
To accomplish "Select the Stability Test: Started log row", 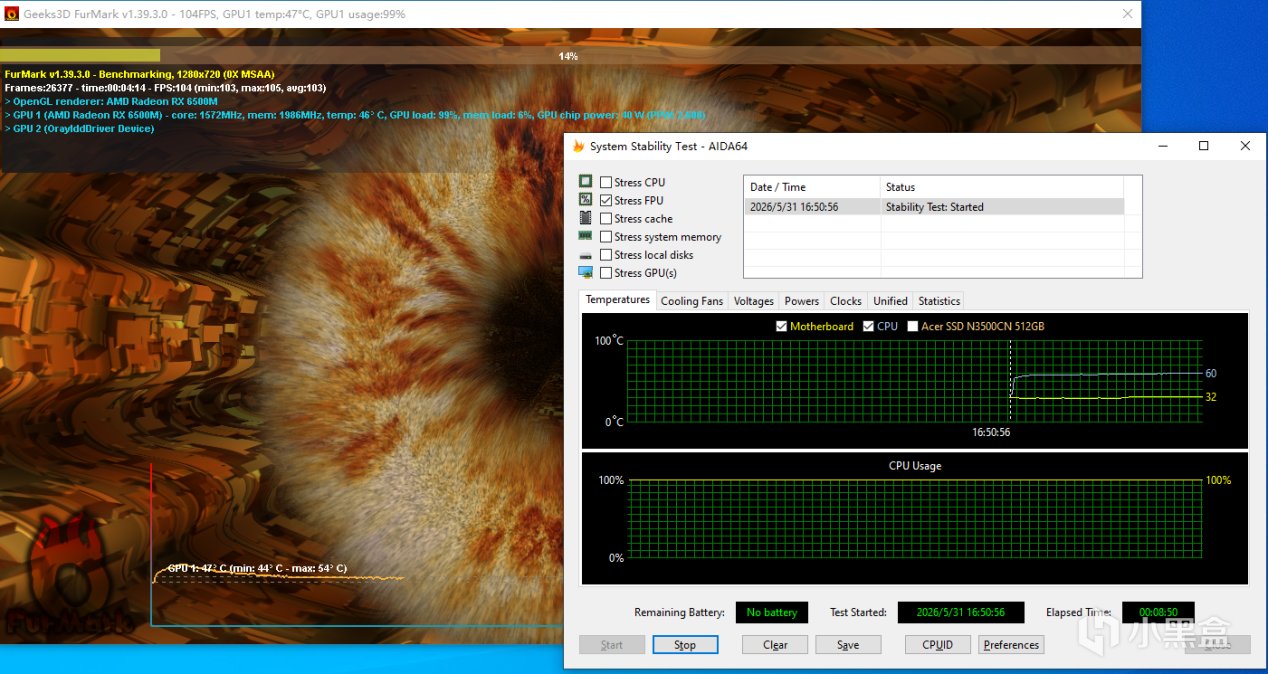I will 934,207.
